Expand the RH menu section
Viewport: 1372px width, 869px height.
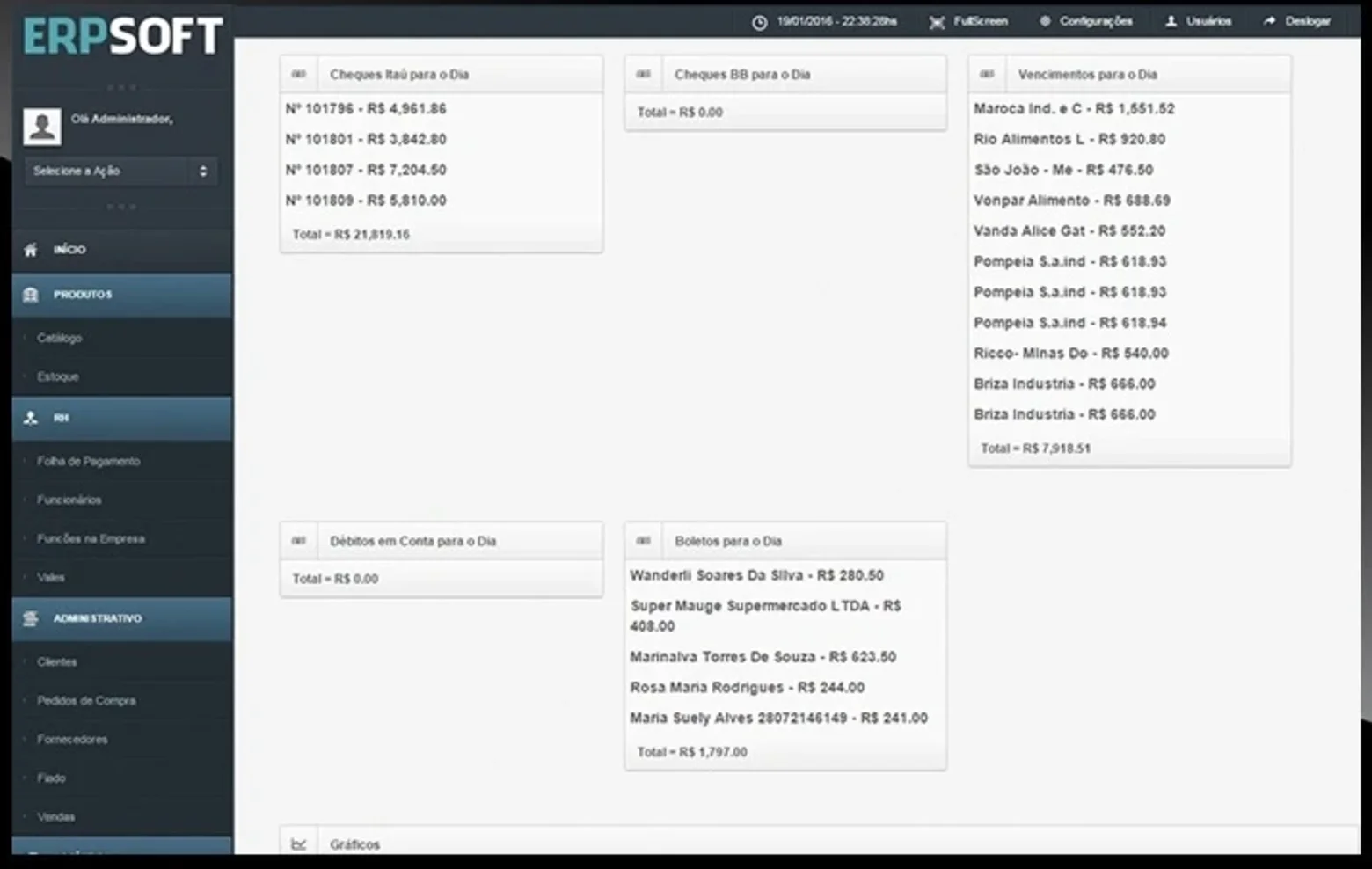click(122, 418)
